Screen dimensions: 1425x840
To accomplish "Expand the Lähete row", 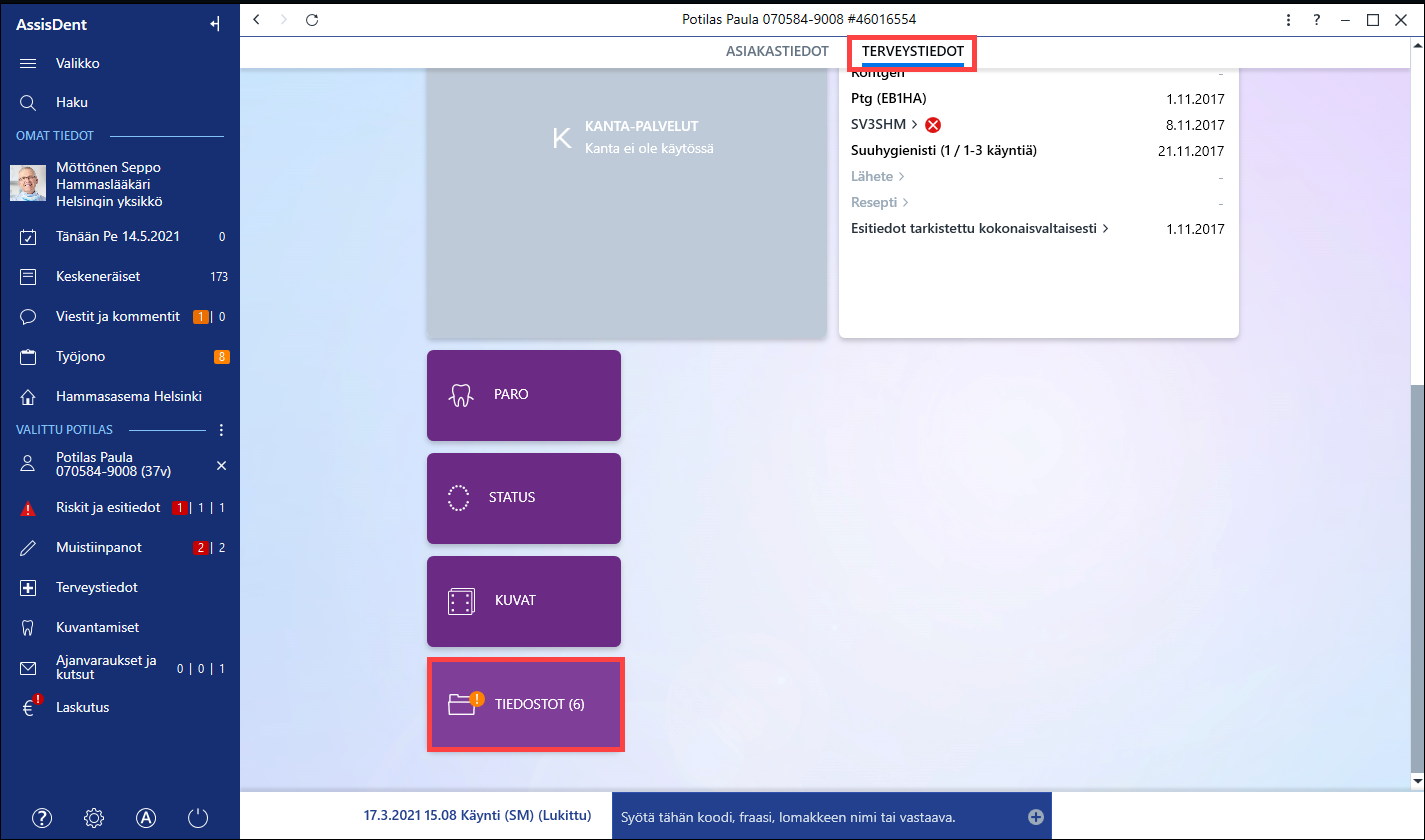I will [878, 176].
